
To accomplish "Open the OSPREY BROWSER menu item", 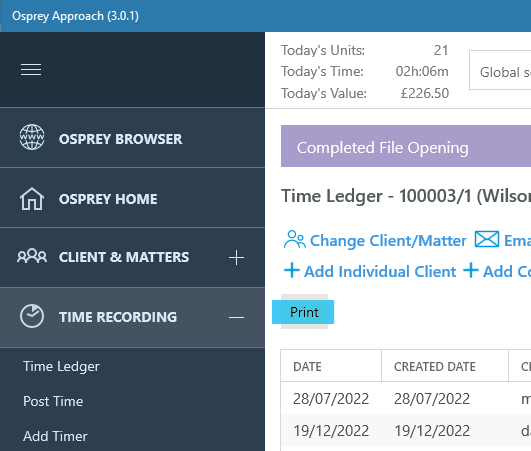I will [x=132, y=138].
